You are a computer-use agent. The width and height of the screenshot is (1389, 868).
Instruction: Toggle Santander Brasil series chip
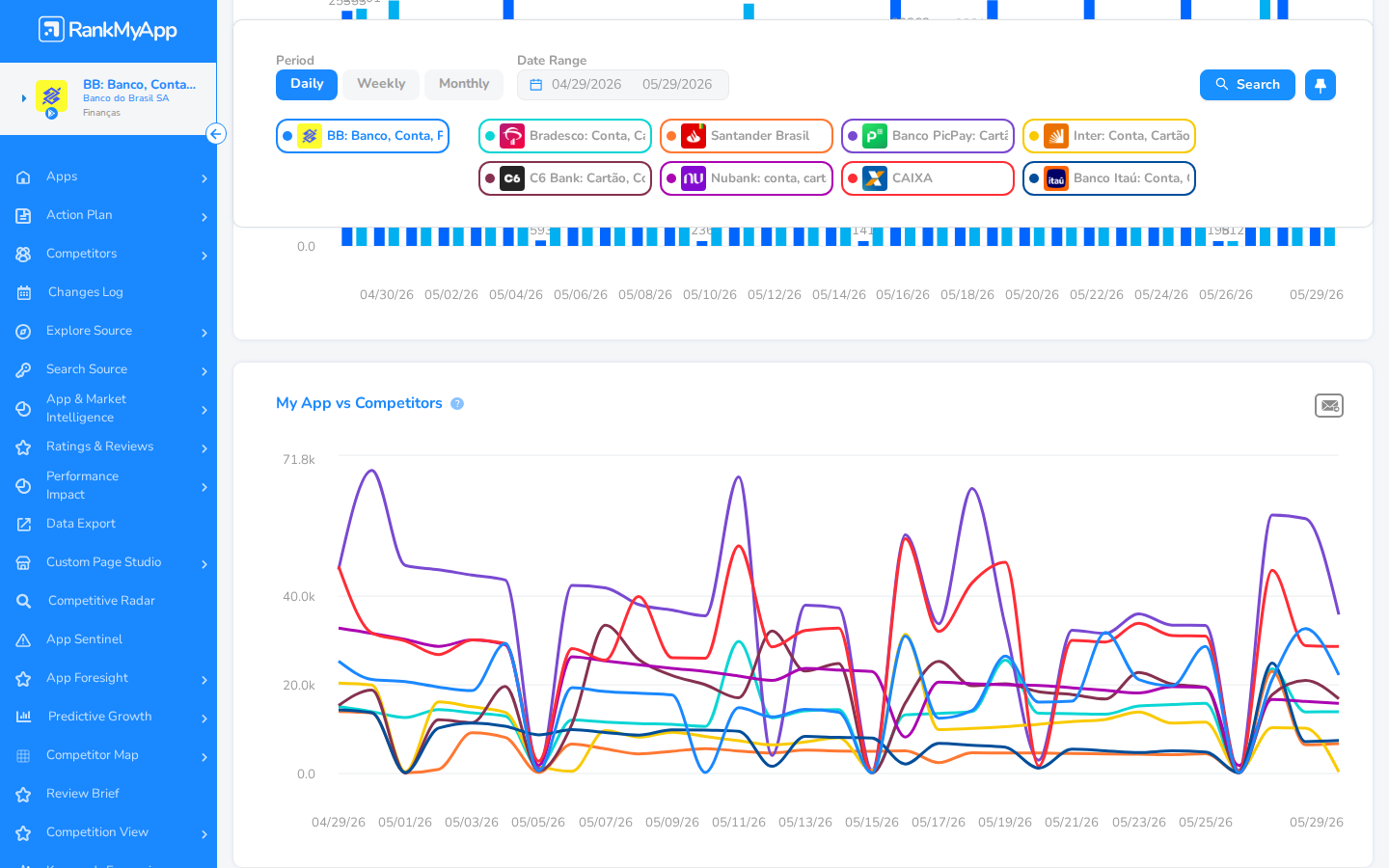click(747, 136)
